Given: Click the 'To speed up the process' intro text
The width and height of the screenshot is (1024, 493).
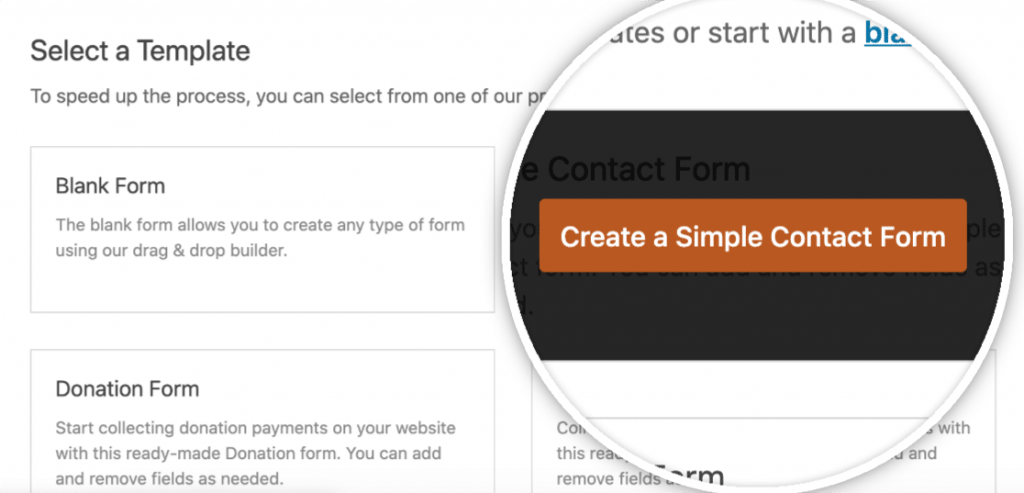Looking at the screenshot, I should 270,97.
